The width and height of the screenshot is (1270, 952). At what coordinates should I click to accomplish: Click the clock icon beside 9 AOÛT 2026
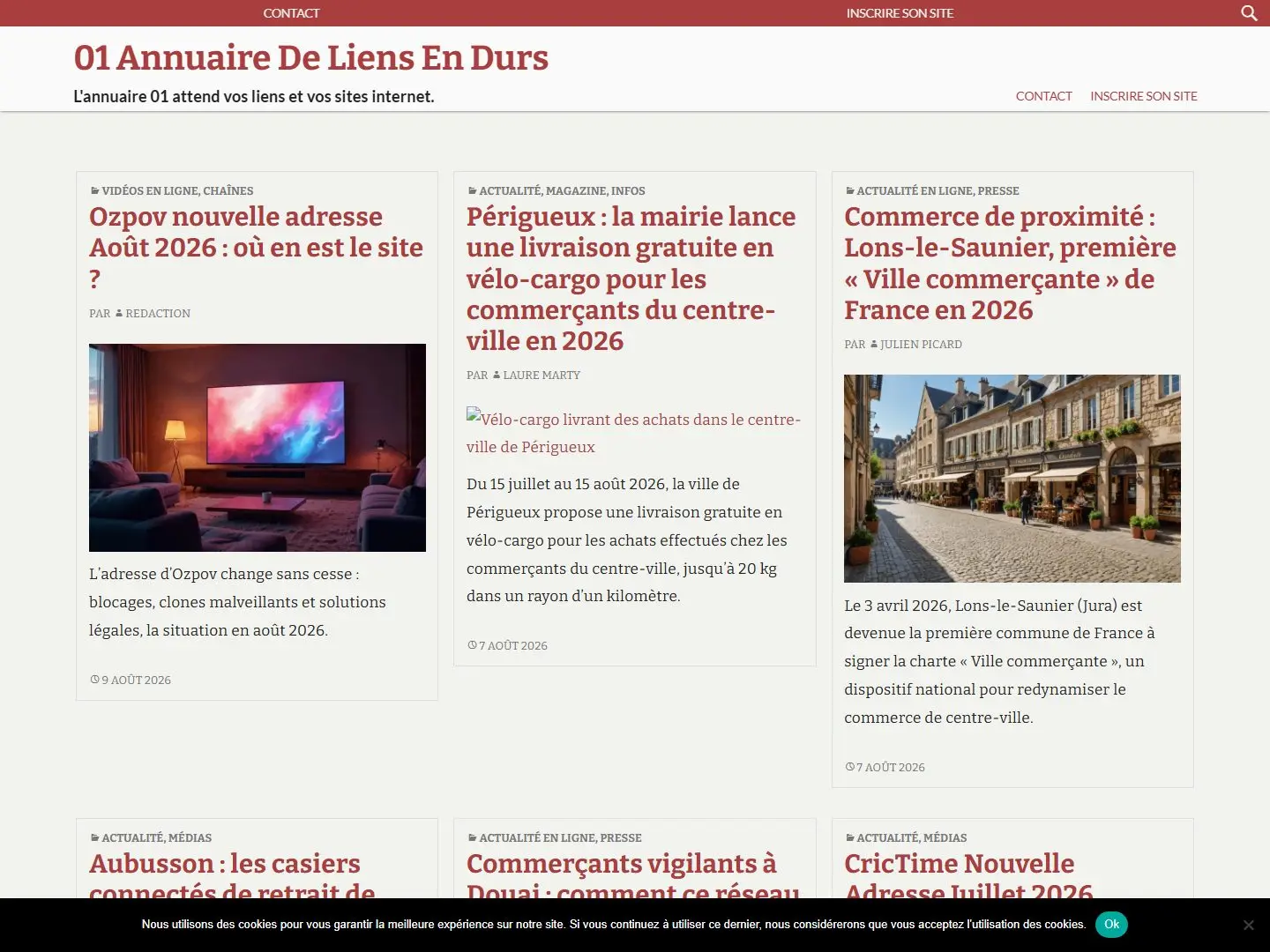[95, 680]
